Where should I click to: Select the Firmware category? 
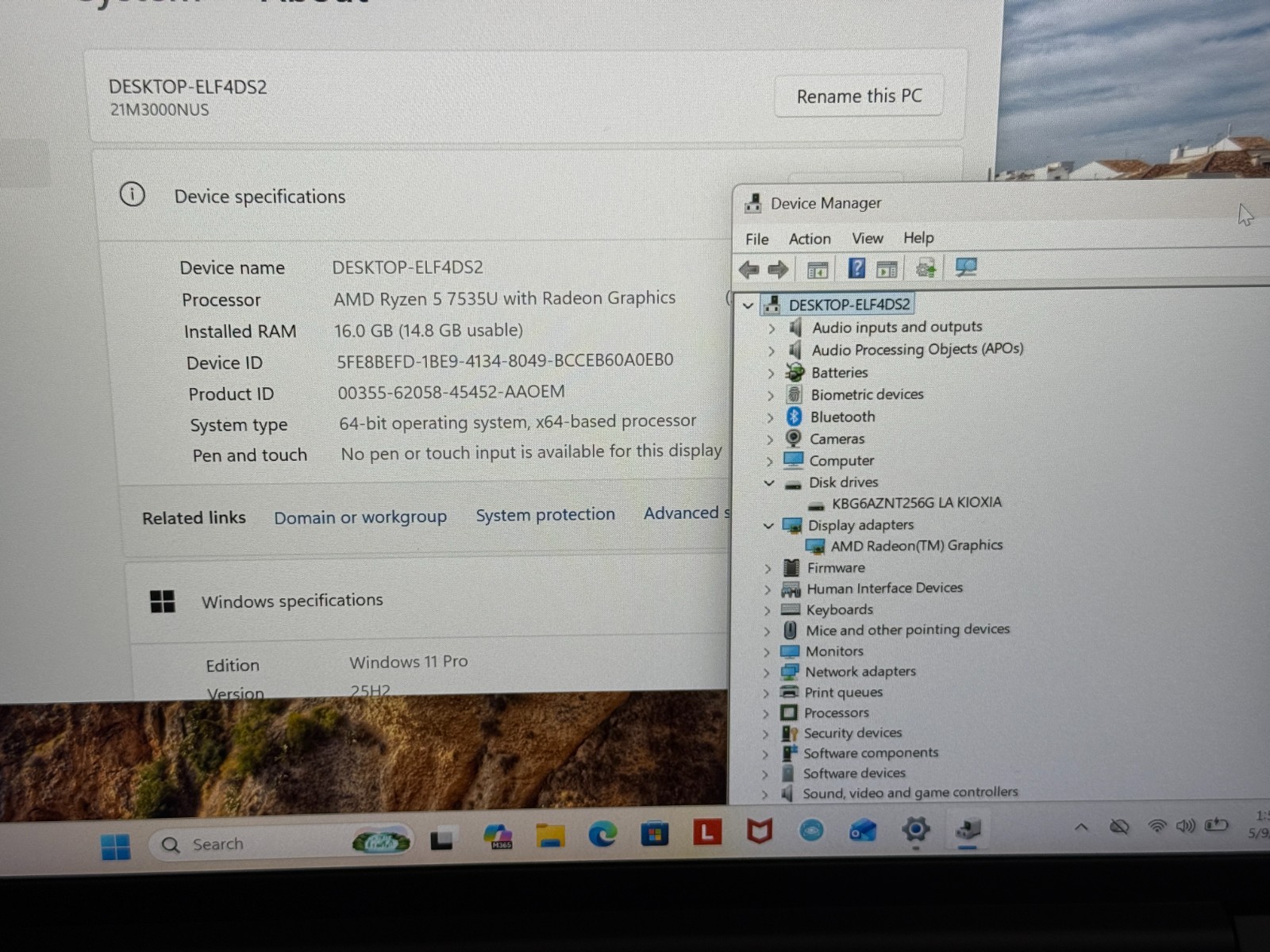point(836,568)
